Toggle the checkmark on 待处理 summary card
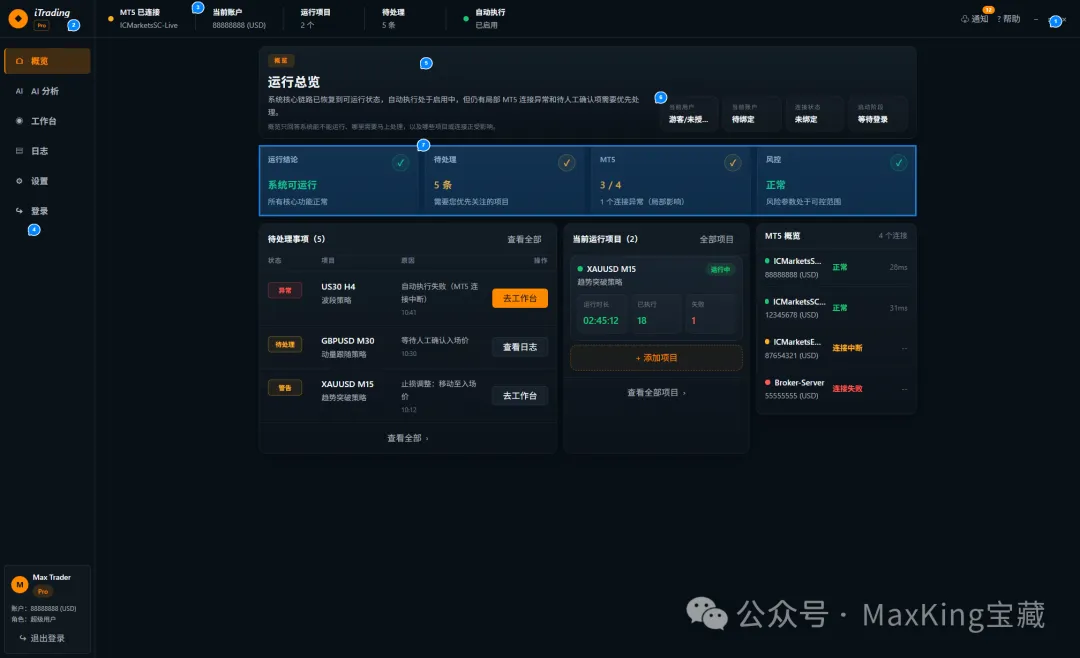This screenshot has width=1080, height=658. (x=566, y=163)
